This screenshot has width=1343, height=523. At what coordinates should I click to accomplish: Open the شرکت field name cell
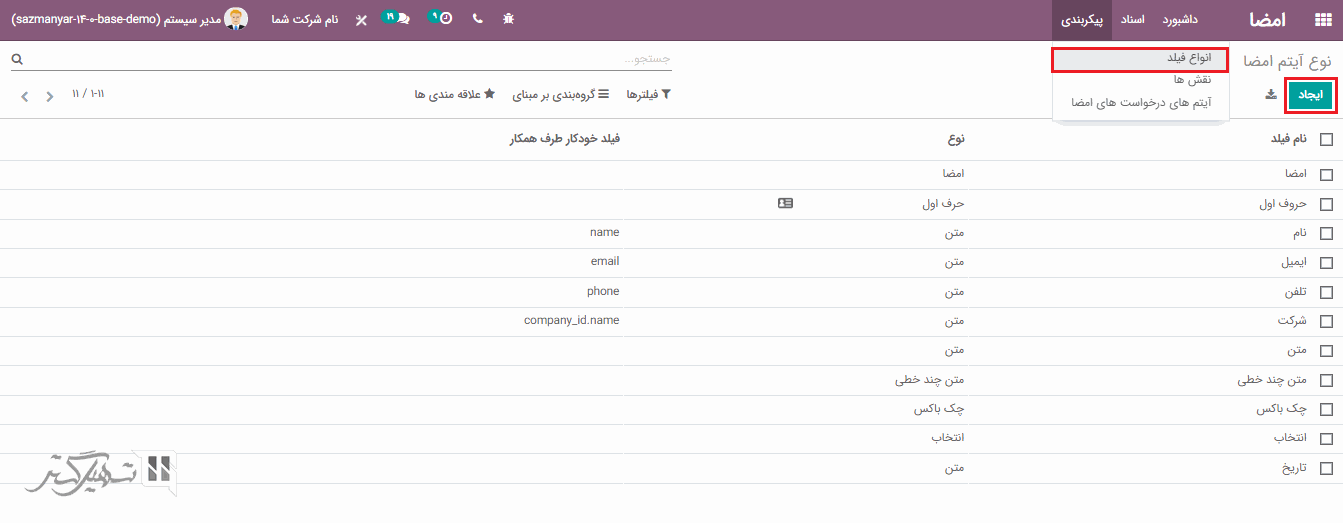pyautogui.click(x=1292, y=321)
